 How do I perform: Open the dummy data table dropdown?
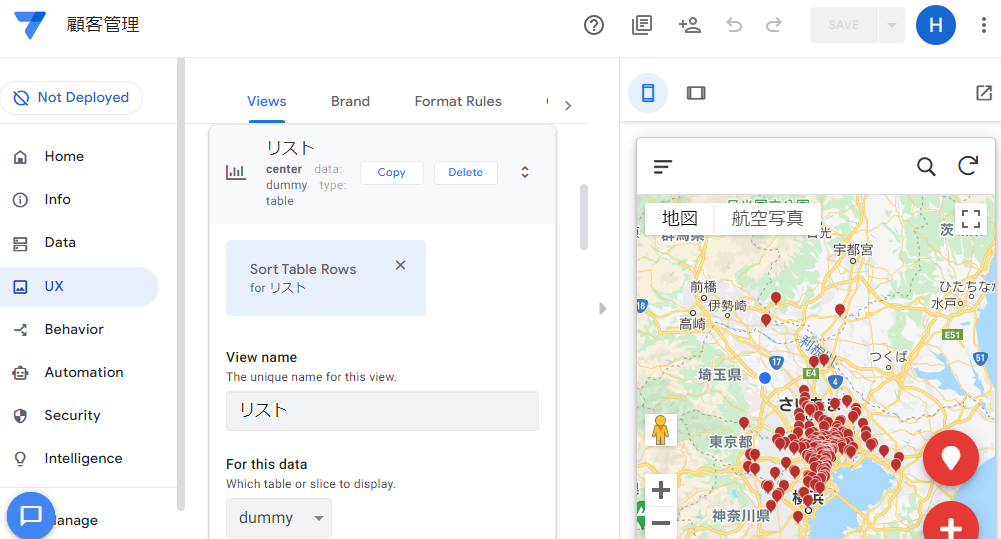279,518
